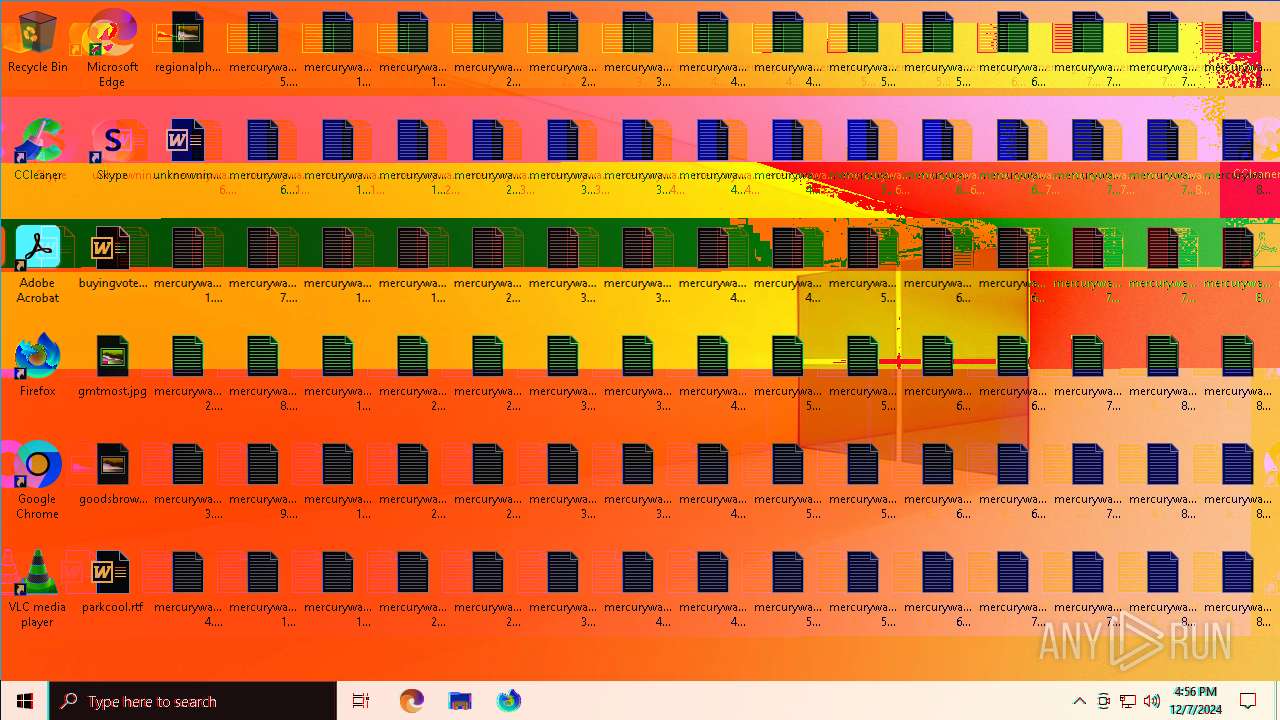Open the notification Action Center
This screenshot has width=1280, height=720.
pos(1248,701)
